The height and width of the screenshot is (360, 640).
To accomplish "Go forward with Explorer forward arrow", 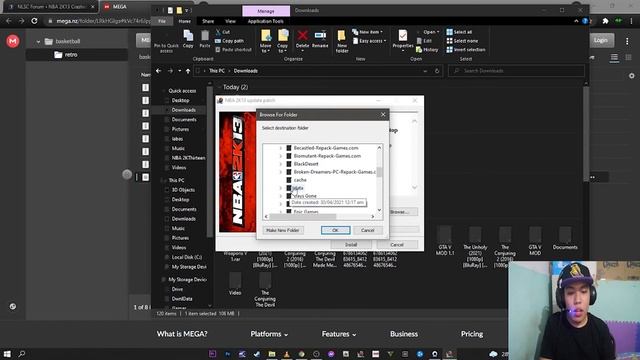I will click(x=170, y=71).
